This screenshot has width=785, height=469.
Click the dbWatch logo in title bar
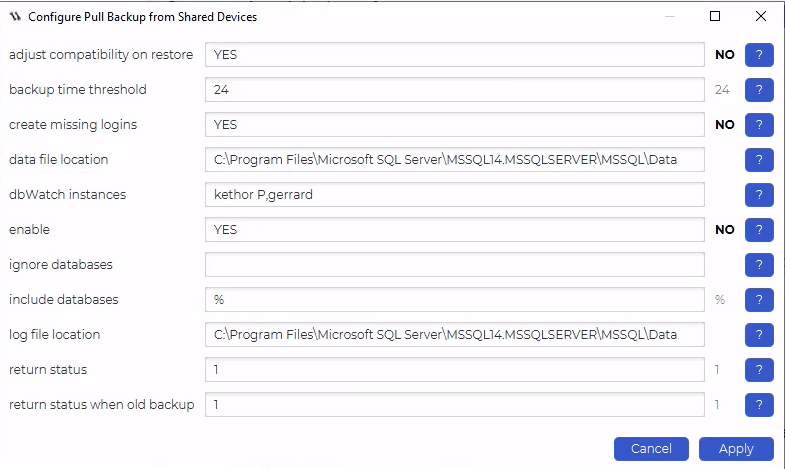point(15,17)
